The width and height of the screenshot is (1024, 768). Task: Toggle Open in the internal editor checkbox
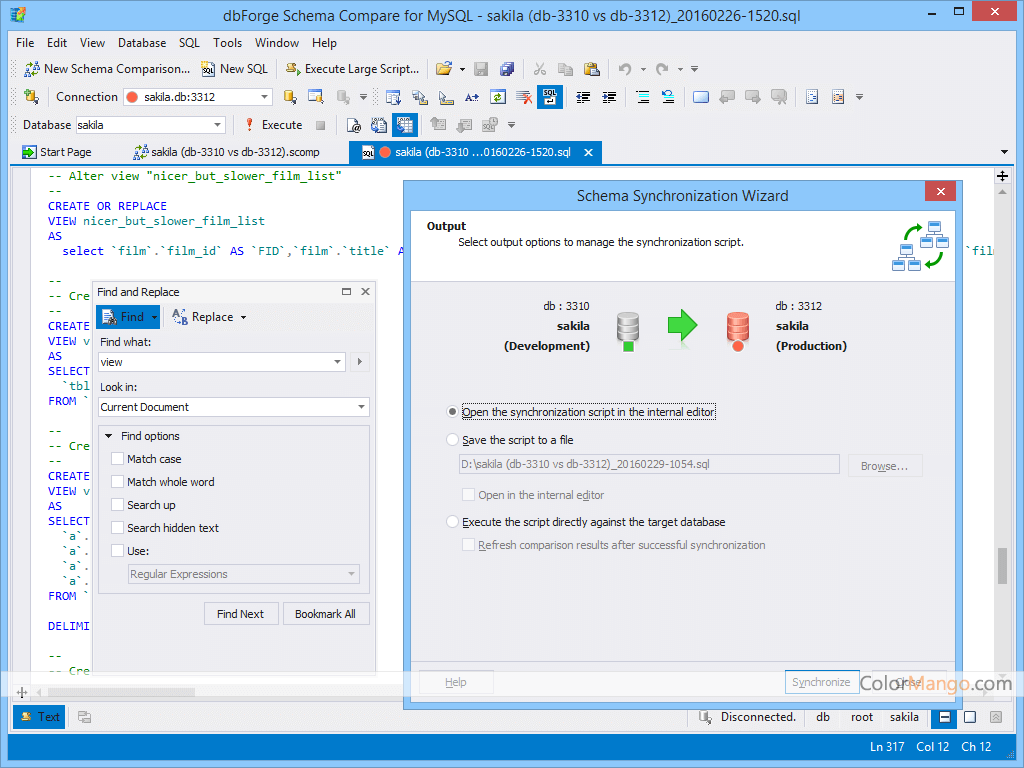[x=468, y=494]
